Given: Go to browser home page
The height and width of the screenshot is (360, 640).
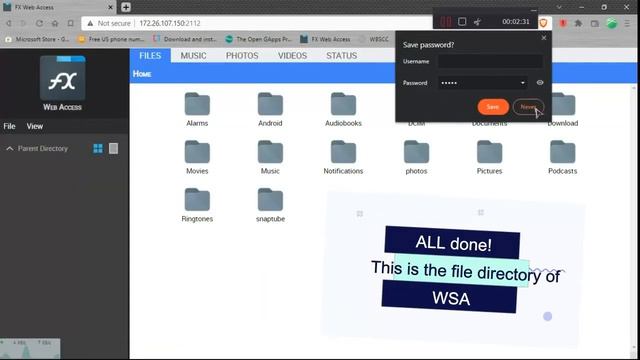Looking at the screenshot, I should [x=55, y=23].
